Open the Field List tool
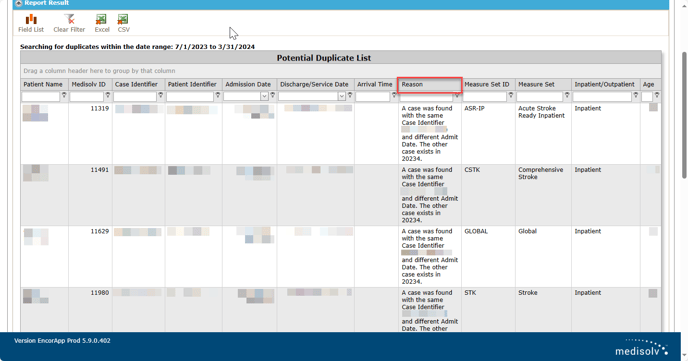The image size is (688, 361). [31, 23]
